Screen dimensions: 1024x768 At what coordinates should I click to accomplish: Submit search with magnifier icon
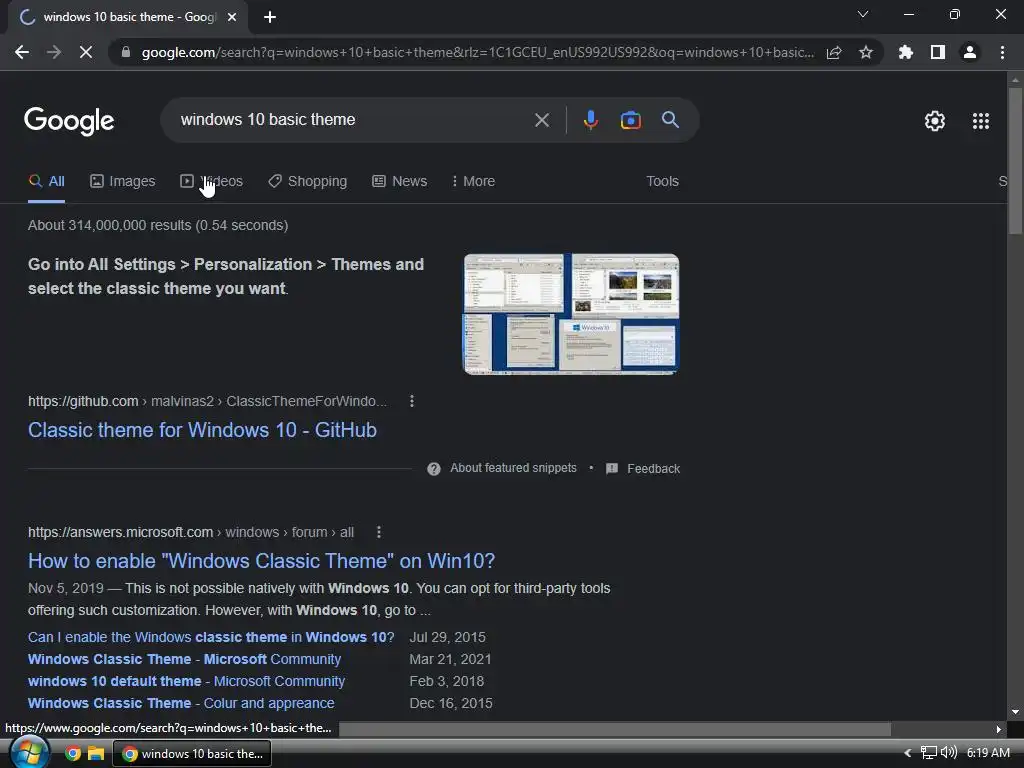pos(671,120)
